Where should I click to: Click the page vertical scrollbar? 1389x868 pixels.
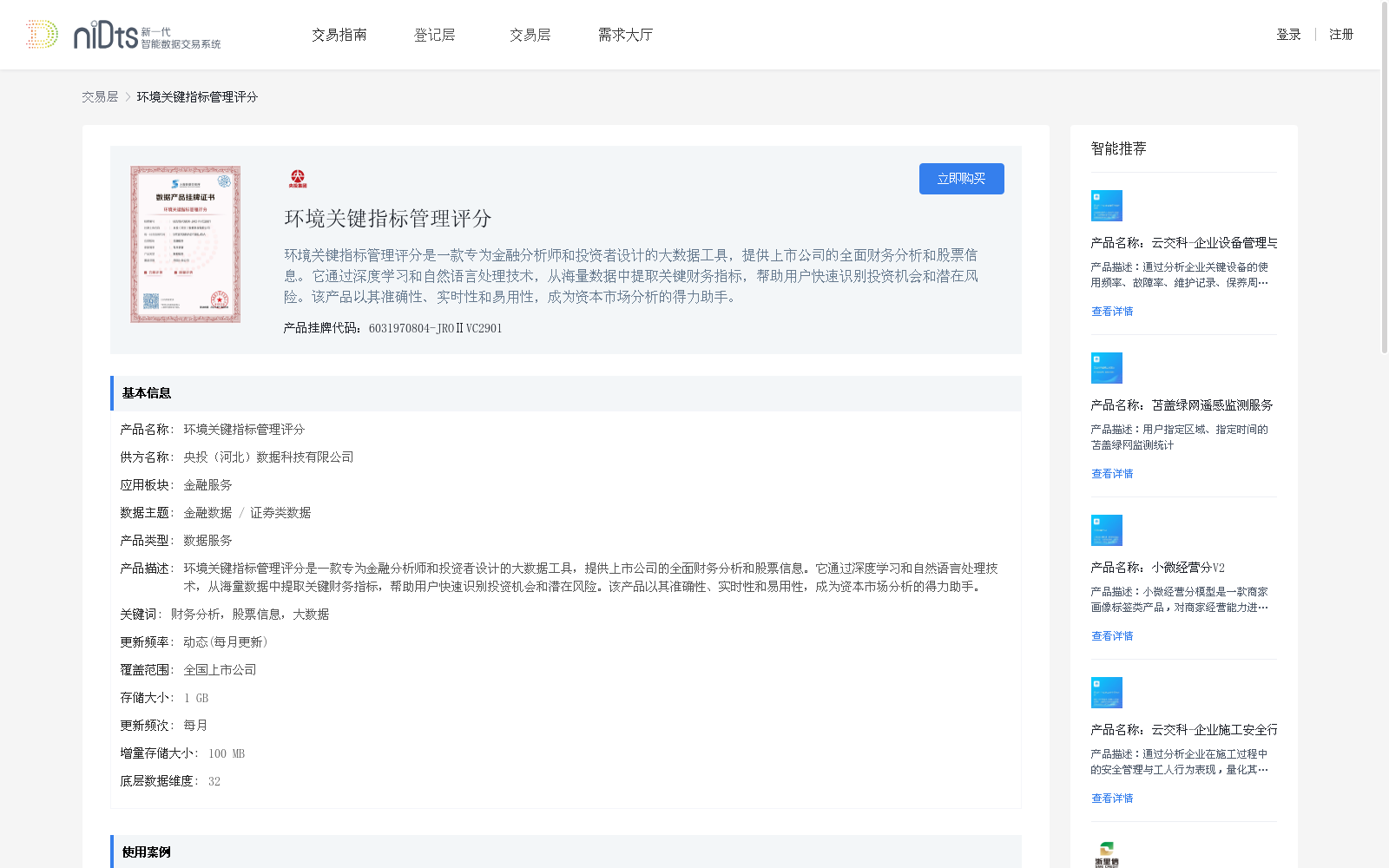(x=1385, y=177)
